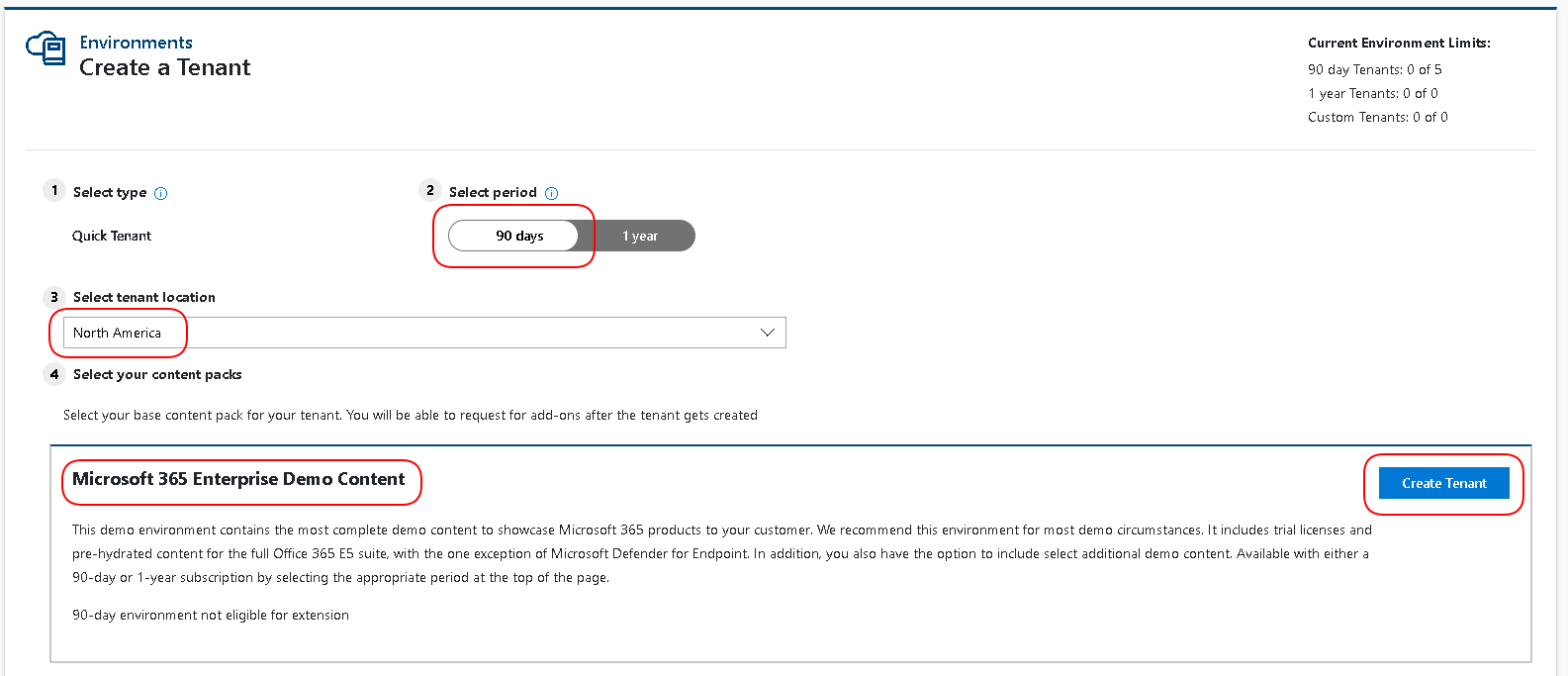Click '1 year Tenants: 0 of 0' limit

[1372, 93]
